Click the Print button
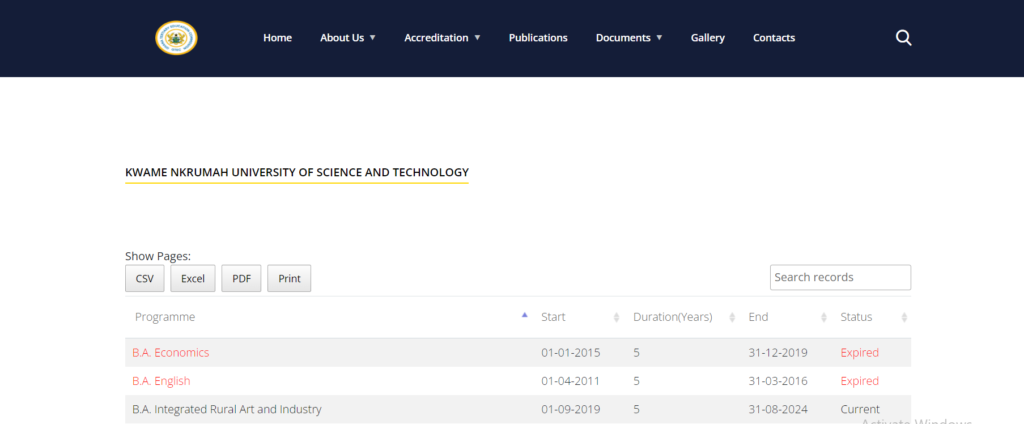Image resolution: width=1024 pixels, height=424 pixels. coord(289,278)
